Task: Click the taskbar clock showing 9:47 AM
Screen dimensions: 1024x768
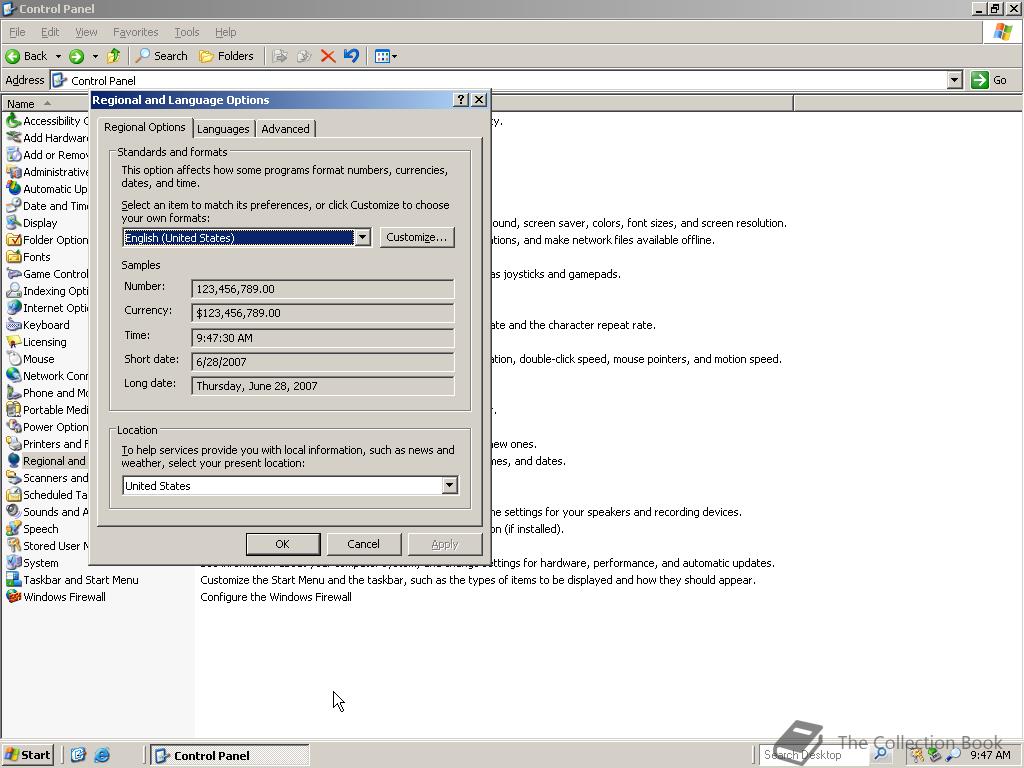Action: 990,755
